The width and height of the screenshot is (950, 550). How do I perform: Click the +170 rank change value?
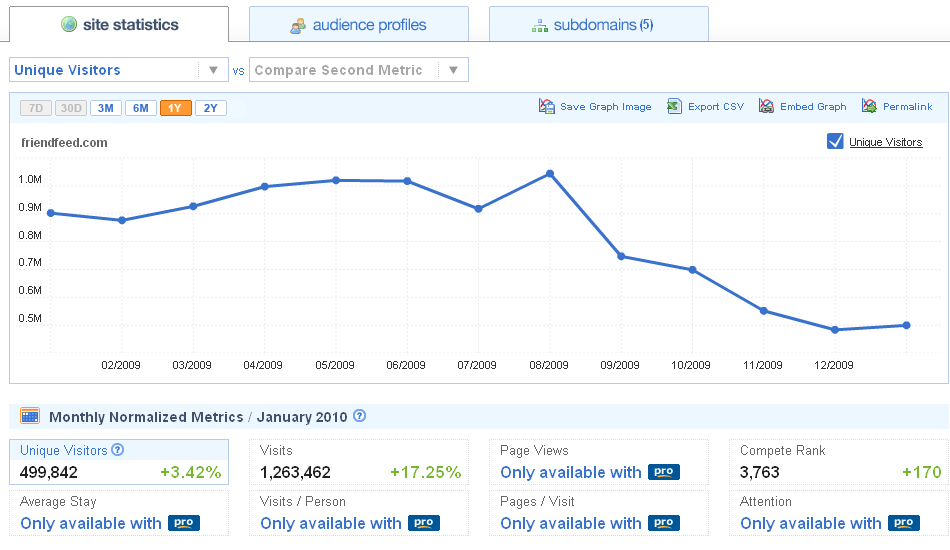pyautogui.click(x=922, y=472)
